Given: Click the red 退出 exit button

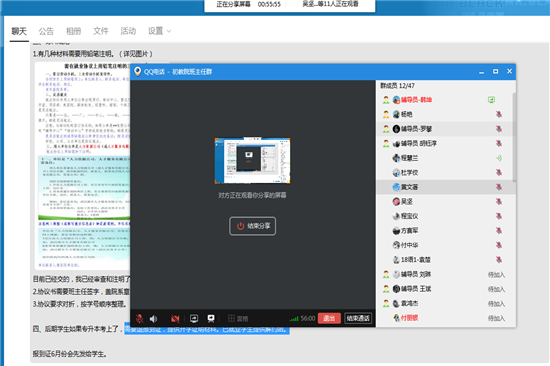Looking at the screenshot, I should (x=329, y=318).
